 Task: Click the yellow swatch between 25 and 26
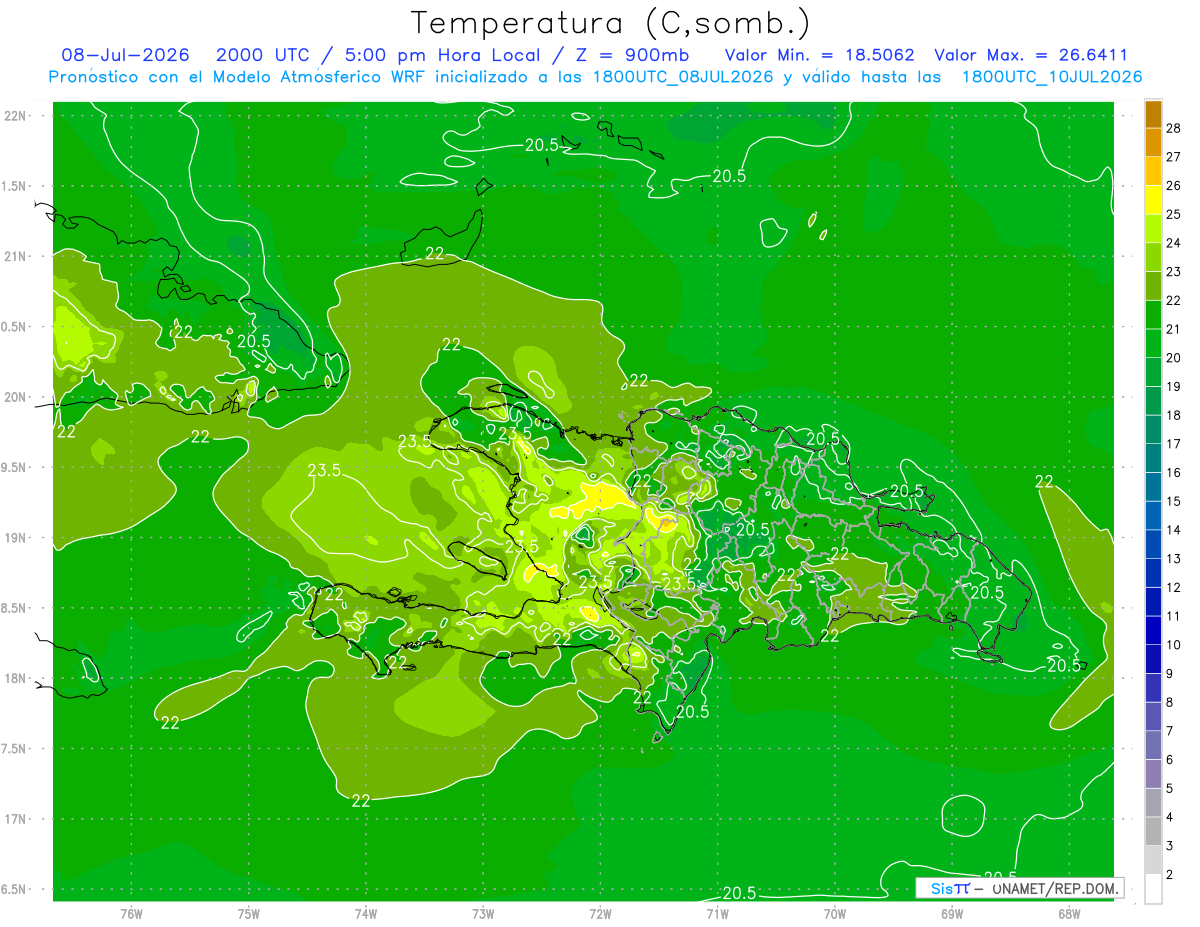(1153, 200)
